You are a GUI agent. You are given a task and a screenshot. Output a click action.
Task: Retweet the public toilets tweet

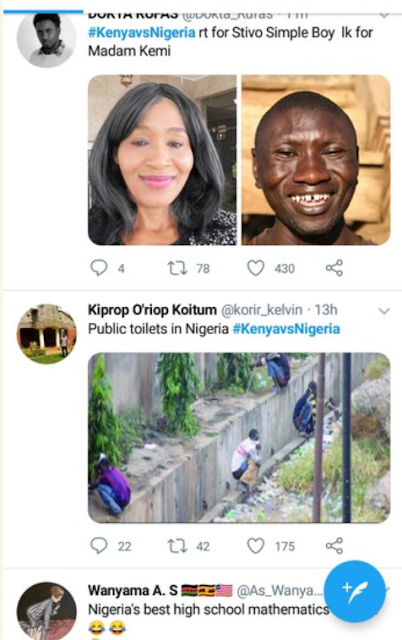[x=177, y=546]
